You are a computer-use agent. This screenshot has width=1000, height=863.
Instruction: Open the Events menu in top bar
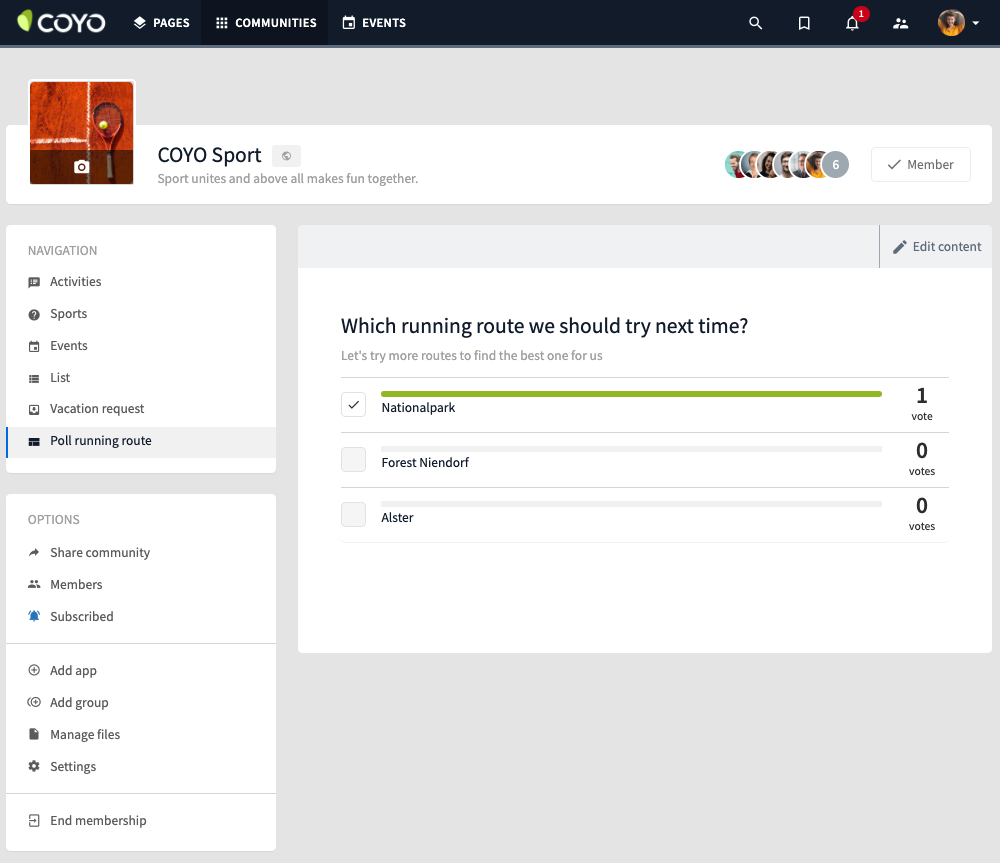(374, 22)
